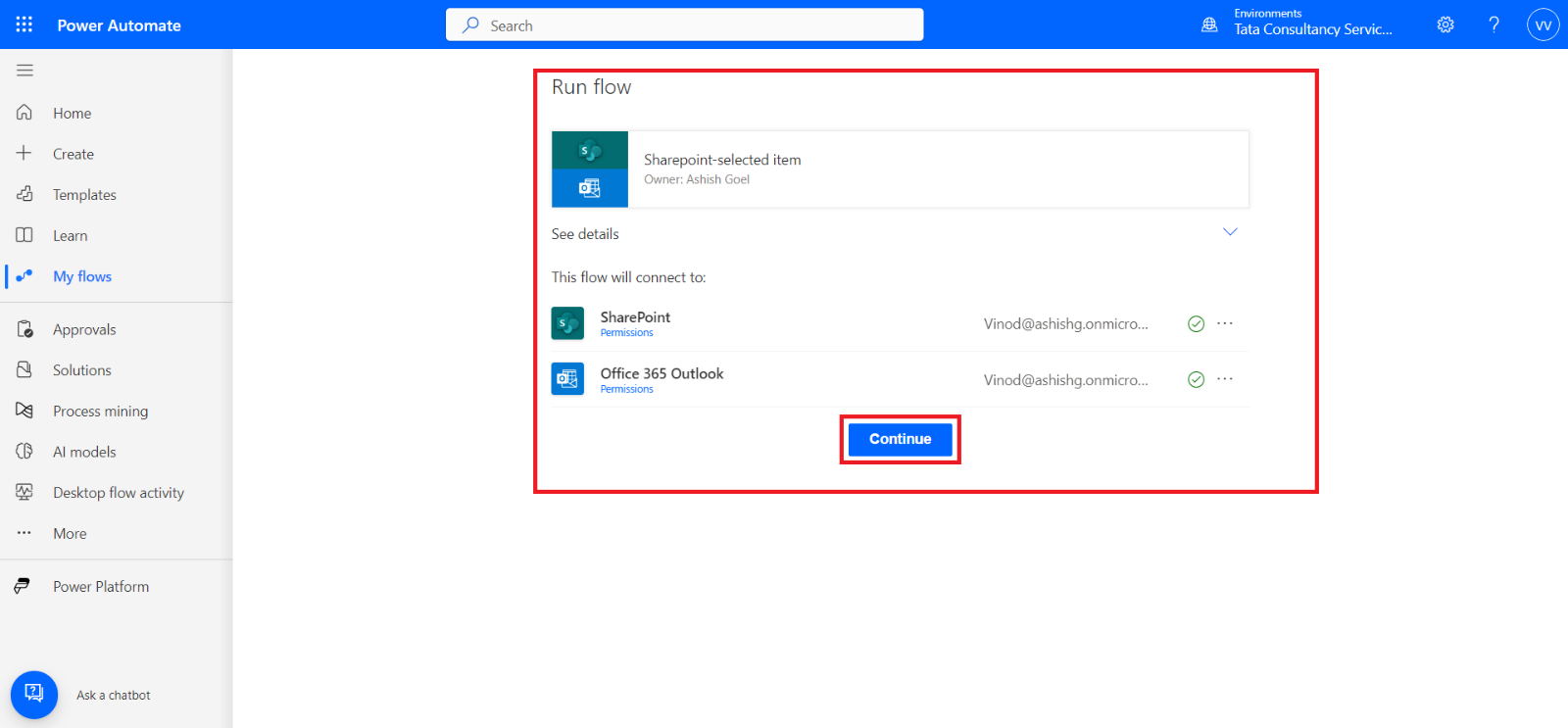Collapse the left navigation hamburger menu
The height and width of the screenshot is (728, 1568).
tap(24, 71)
